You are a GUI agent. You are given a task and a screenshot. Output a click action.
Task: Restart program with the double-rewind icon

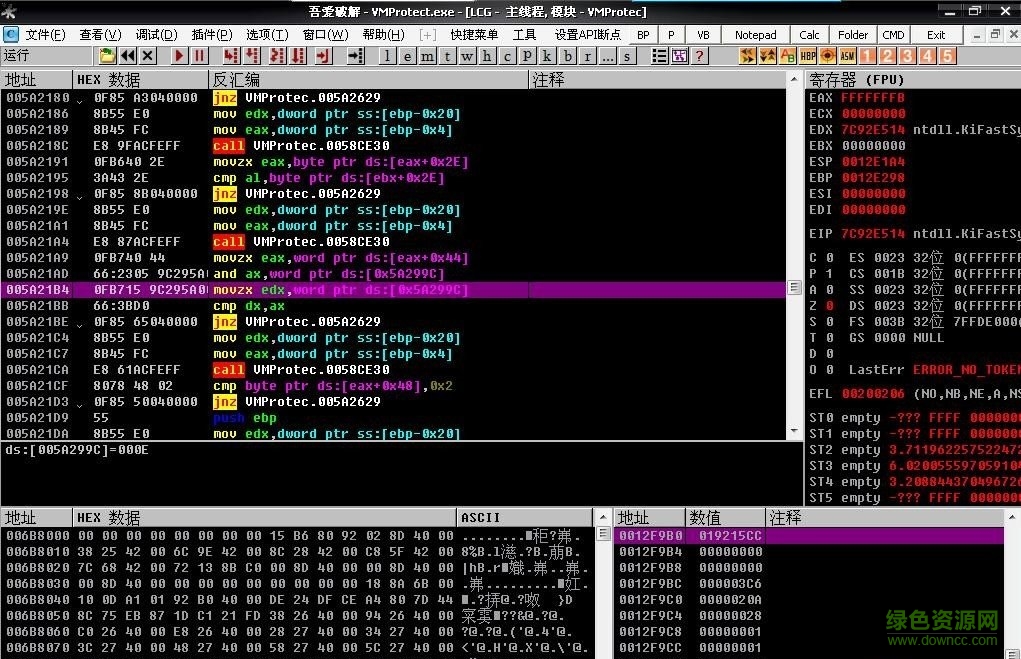tap(128, 56)
